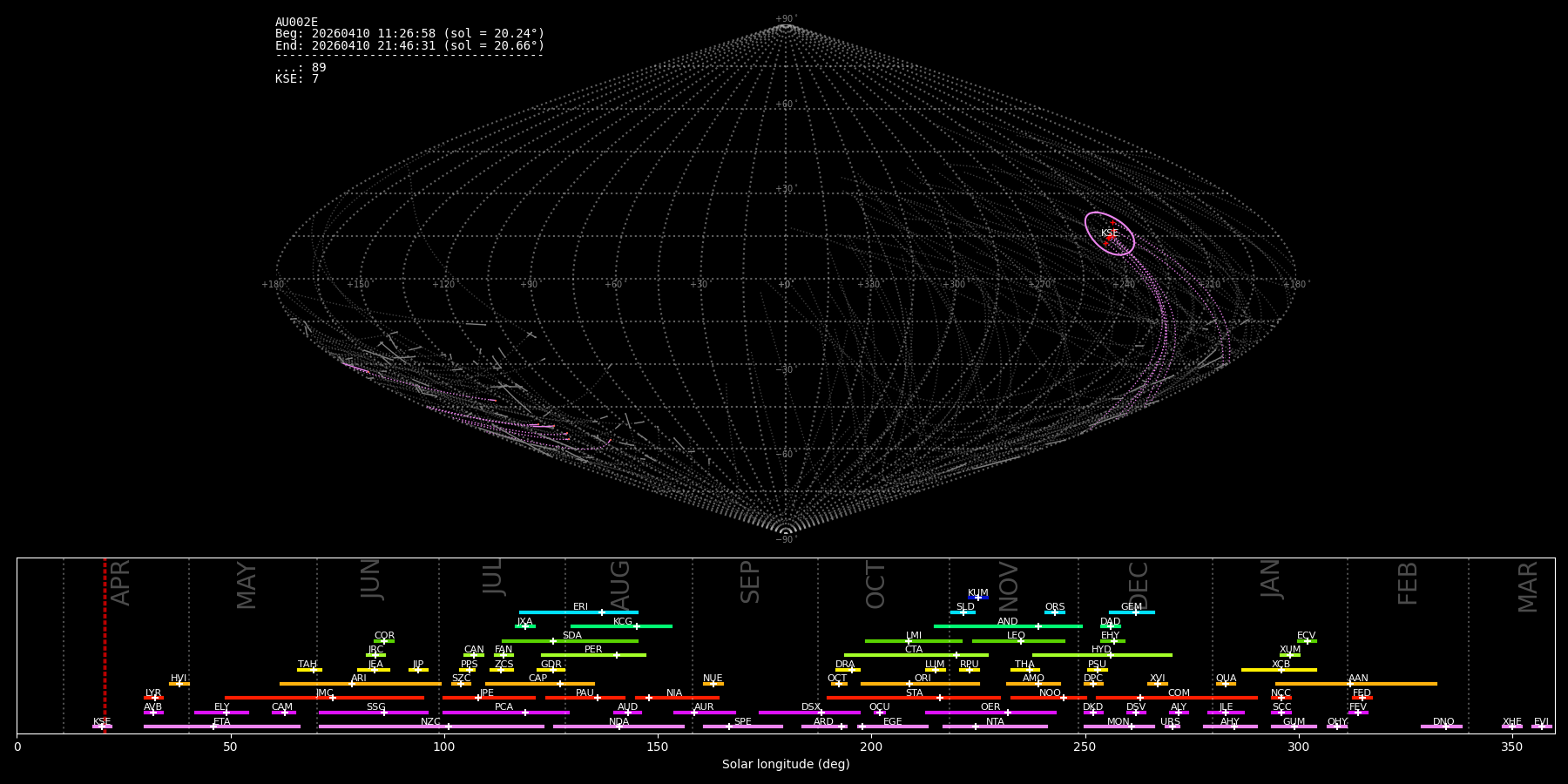Click the LYR shower label

tap(153, 693)
